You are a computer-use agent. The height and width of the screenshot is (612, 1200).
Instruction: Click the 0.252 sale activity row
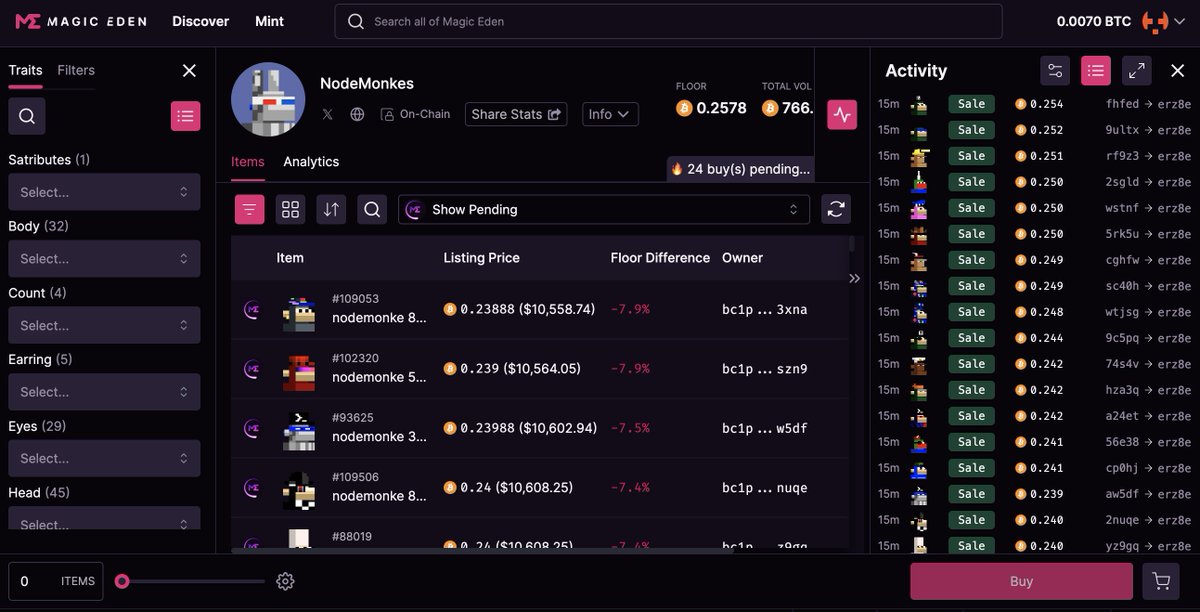coord(1035,130)
